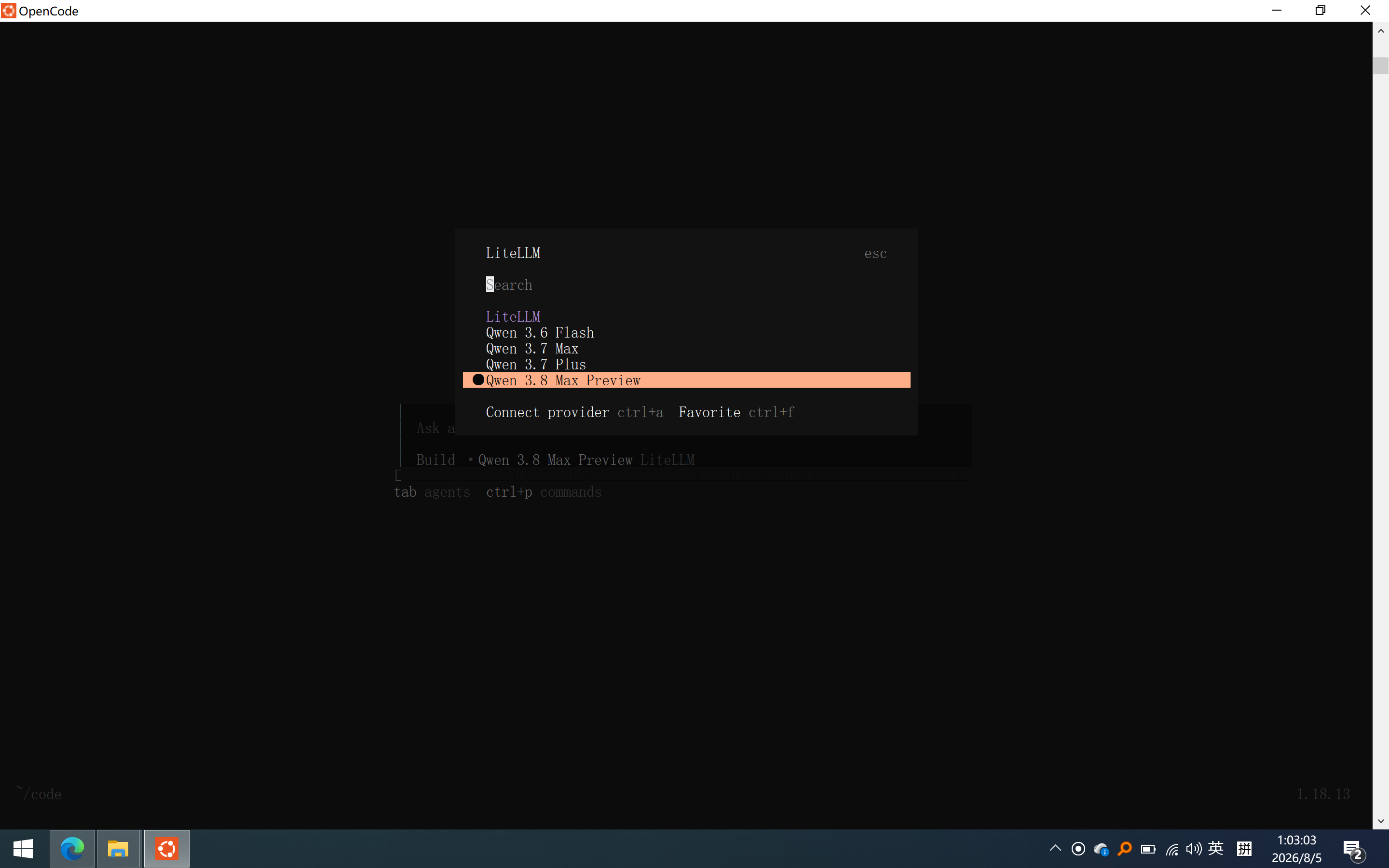Image resolution: width=1389 pixels, height=868 pixels.
Task: Click the Ubuntu OpenCode taskbar icon
Action: click(x=166, y=849)
